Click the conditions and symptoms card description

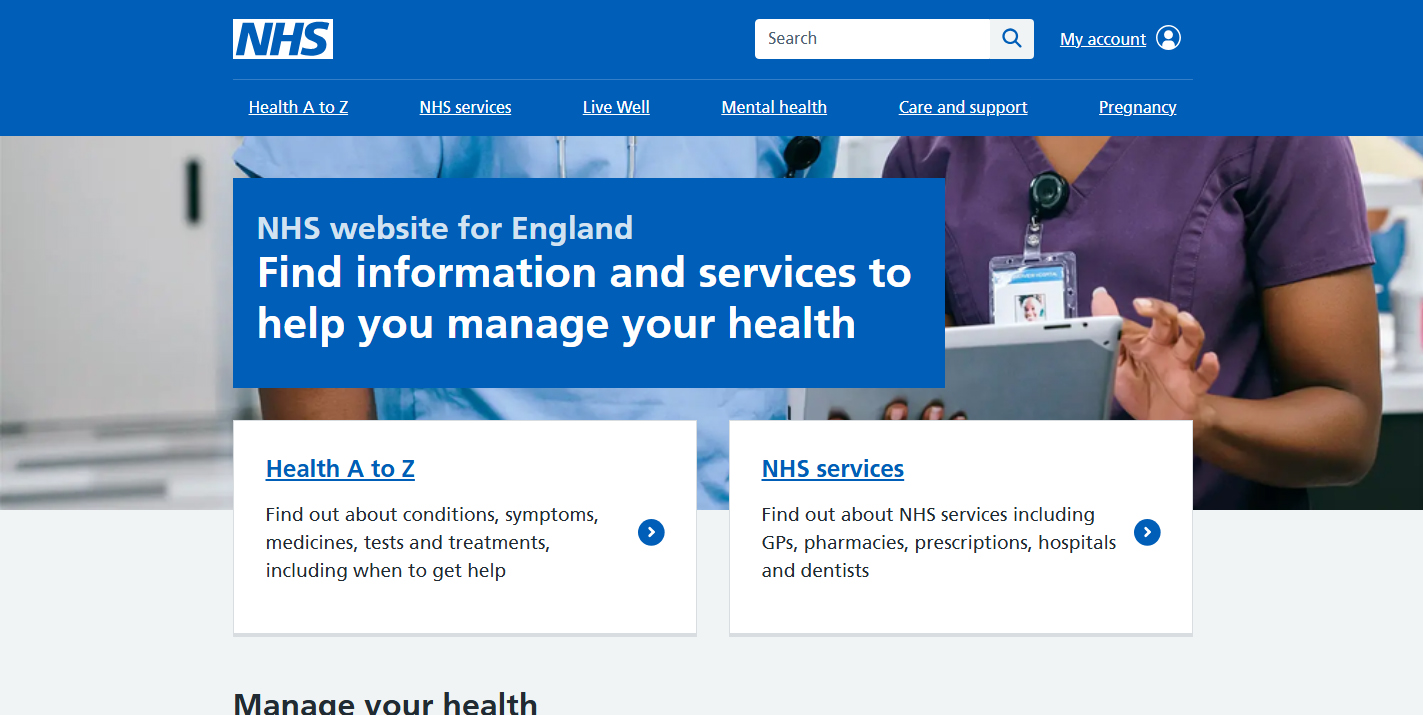[x=432, y=543]
